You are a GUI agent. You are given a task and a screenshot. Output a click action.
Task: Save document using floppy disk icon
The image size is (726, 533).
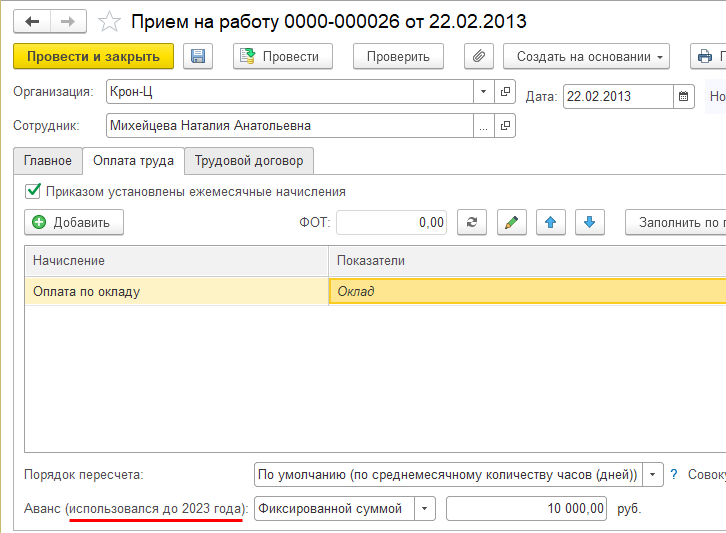pyautogui.click(x=197, y=57)
